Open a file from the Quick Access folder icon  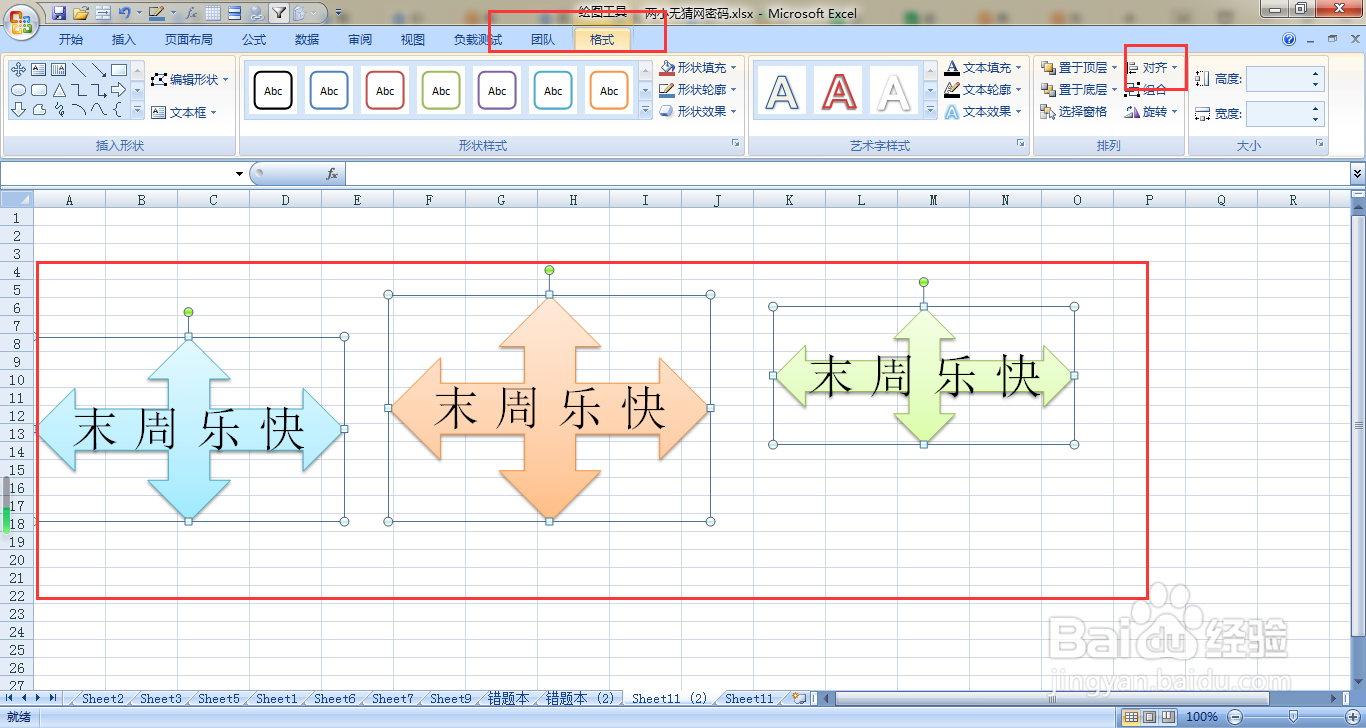click(x=81, y=13)
